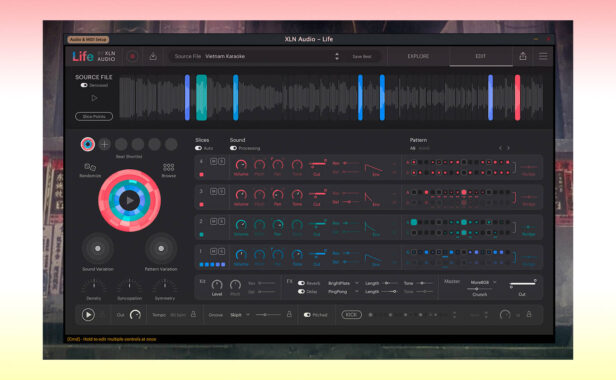The height and width of the screenshot is (380, 616).
Task: Adjust the Master Crunch slider
Action: (x=479, y=289)
